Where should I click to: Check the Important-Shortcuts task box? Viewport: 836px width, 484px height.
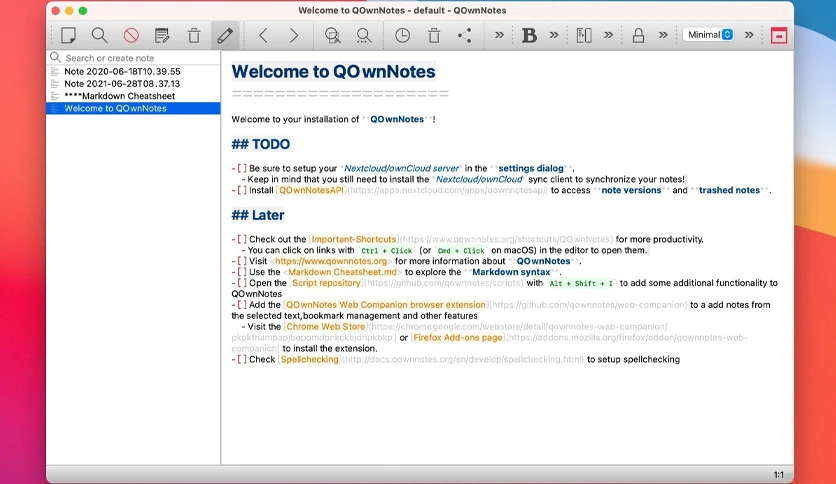[x=242, y=239]
